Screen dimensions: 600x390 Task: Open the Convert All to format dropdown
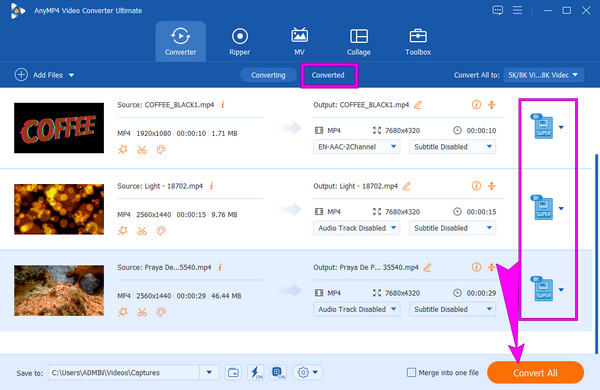point(543,75)
